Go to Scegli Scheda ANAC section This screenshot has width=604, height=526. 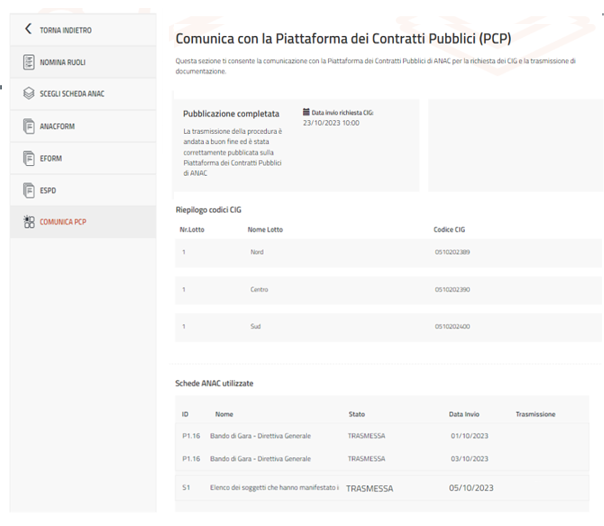pos(72,94)
